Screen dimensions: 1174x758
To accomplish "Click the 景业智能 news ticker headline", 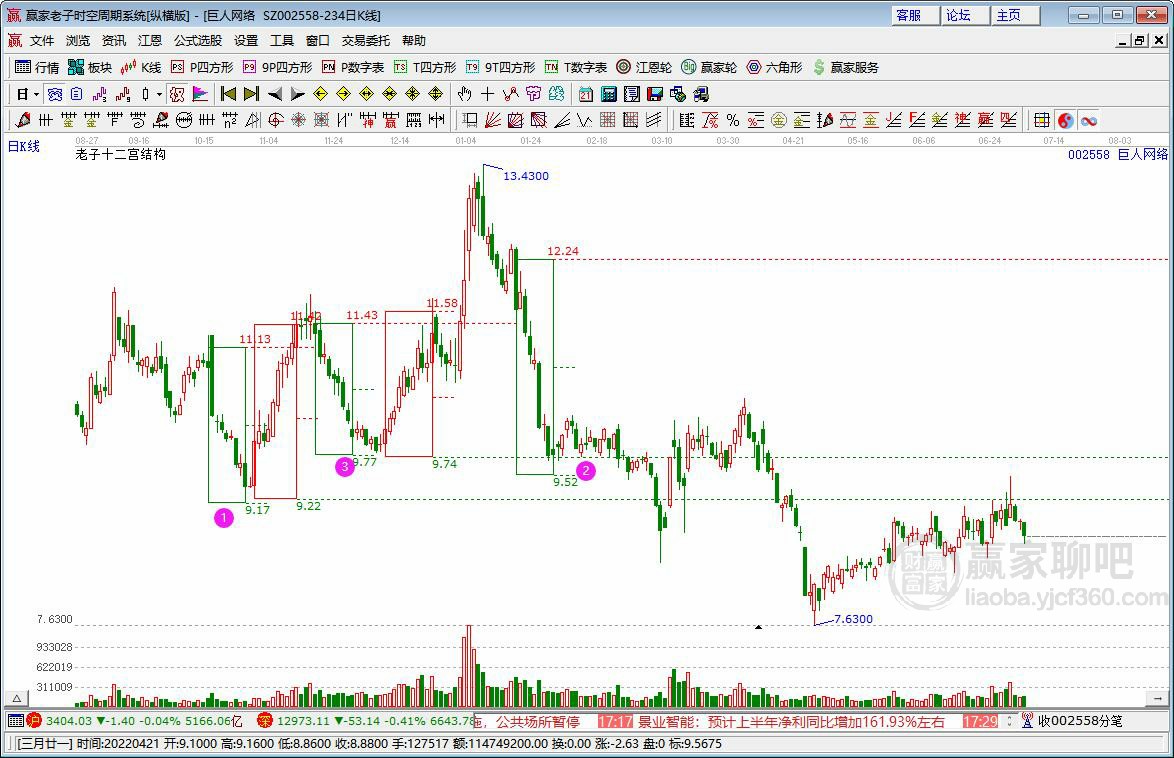I will [x=790, y=721].
